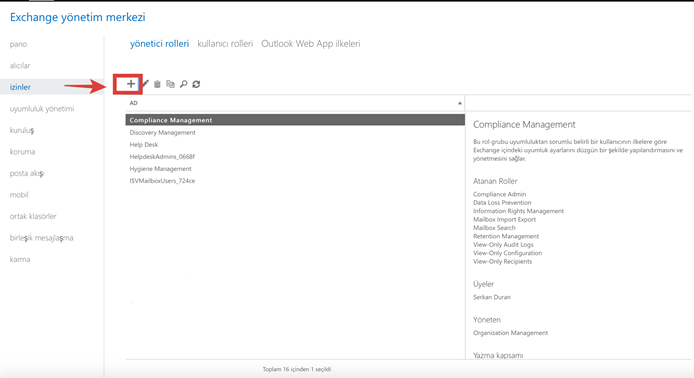Click Retention Management role text
The height and width of the screenshot is (378, 694).
coord(506,236)
